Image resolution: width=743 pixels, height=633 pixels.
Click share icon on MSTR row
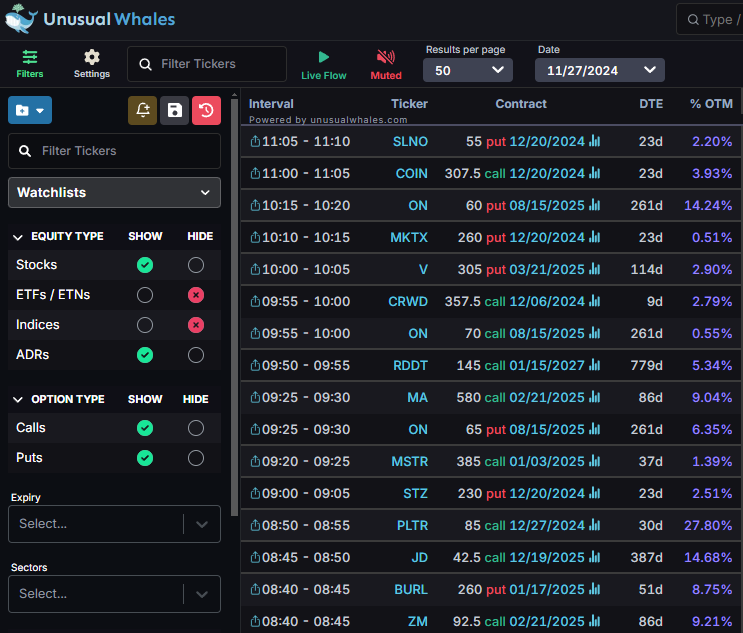[x=255, y=461]
